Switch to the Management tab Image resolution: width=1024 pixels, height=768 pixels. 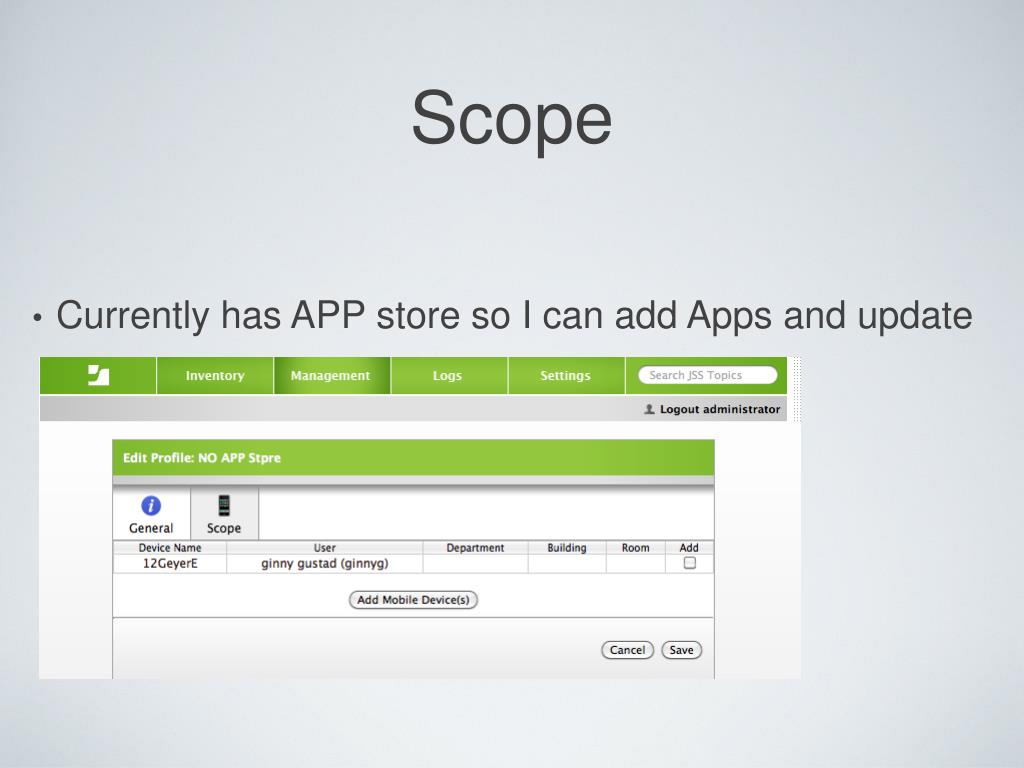(331, 376)
